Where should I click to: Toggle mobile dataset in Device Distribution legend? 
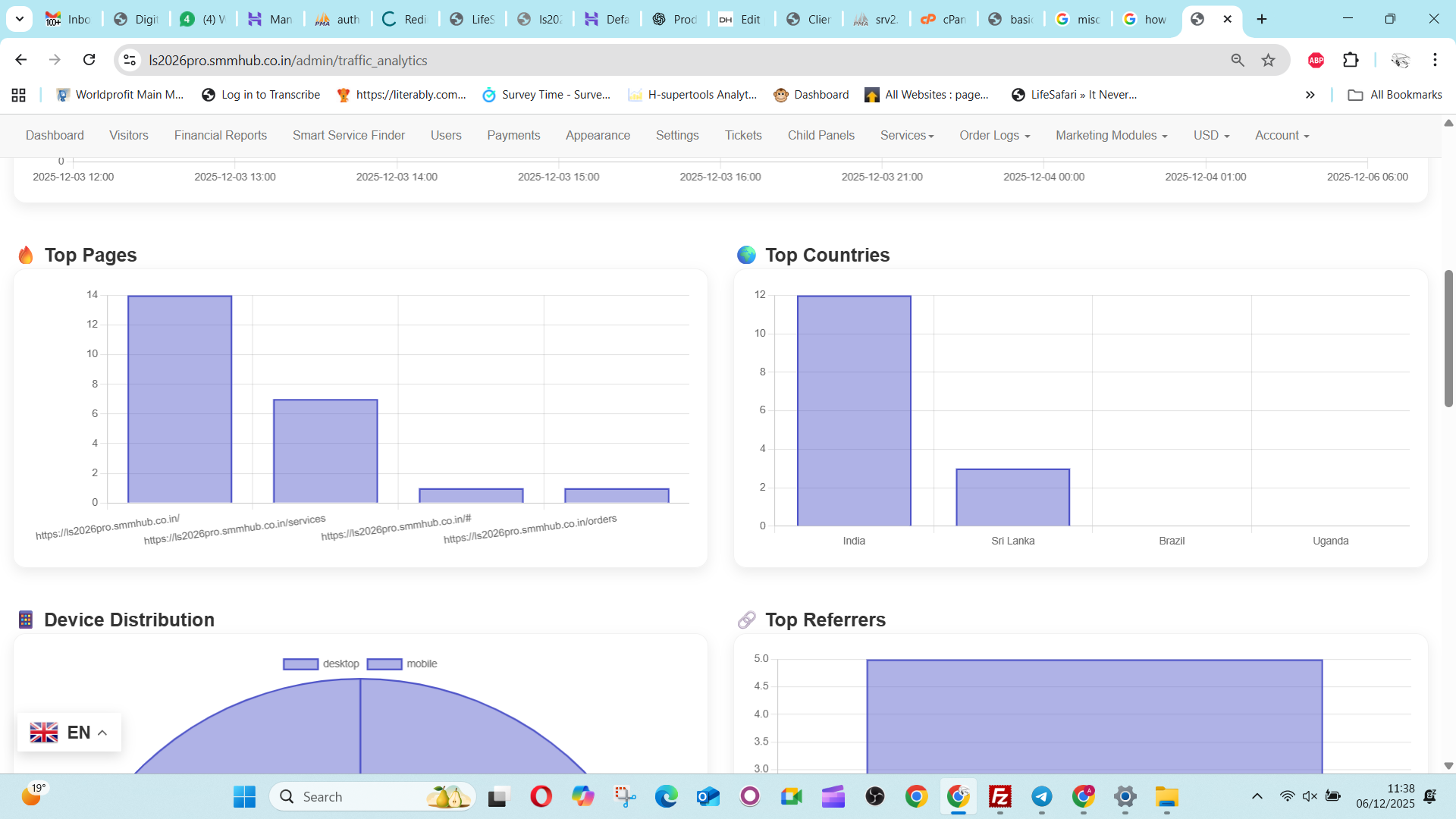click(x=402, y=664)
